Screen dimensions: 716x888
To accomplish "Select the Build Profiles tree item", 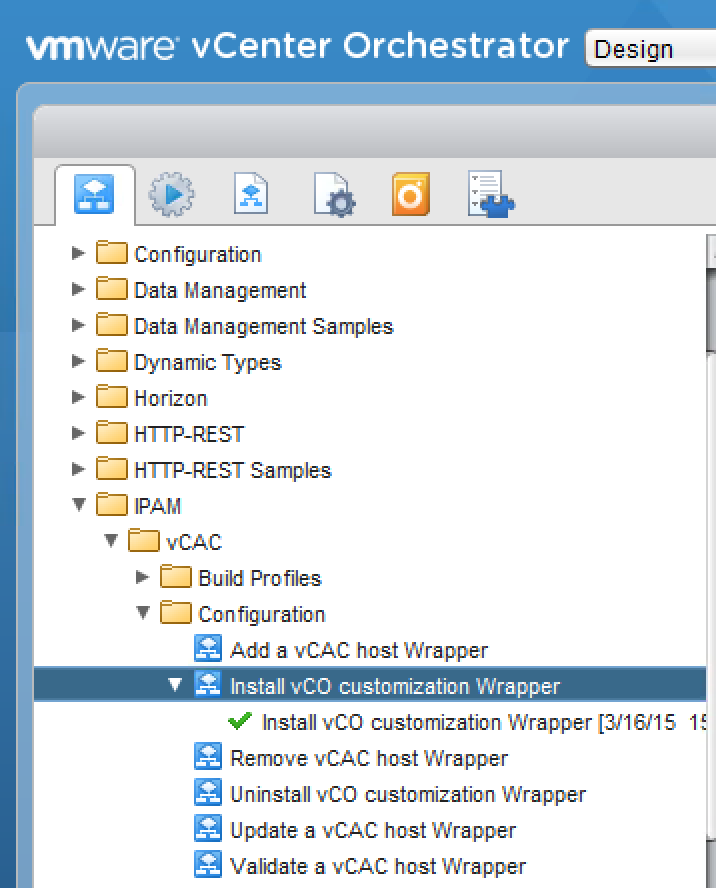I will click(x=260, y=579).
